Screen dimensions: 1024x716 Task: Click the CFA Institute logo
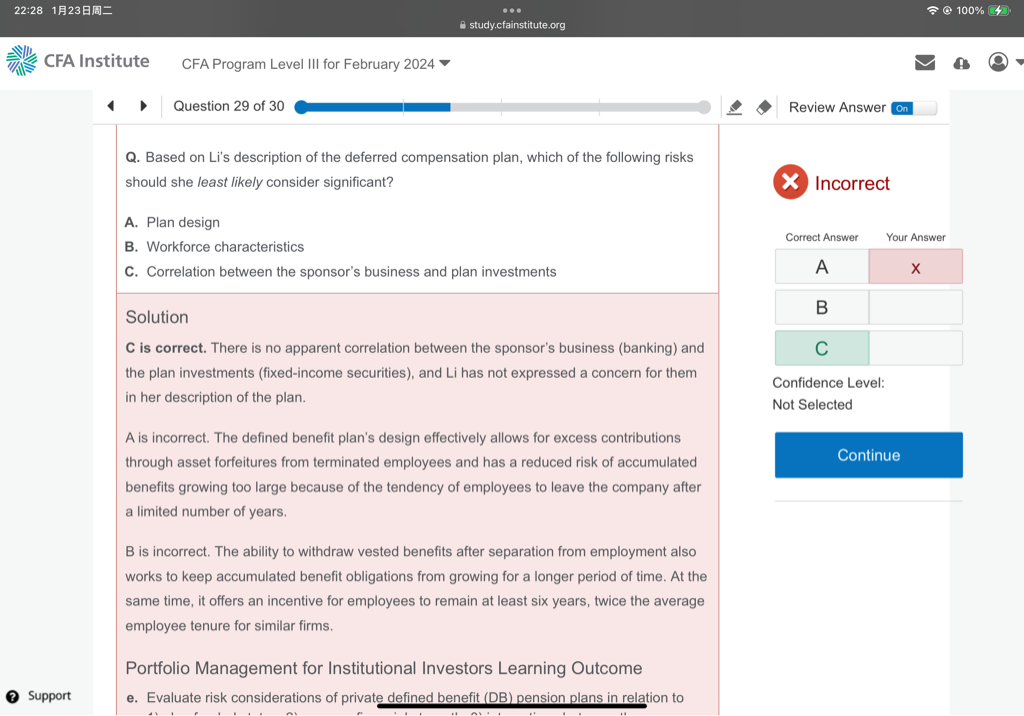point(78,61)
